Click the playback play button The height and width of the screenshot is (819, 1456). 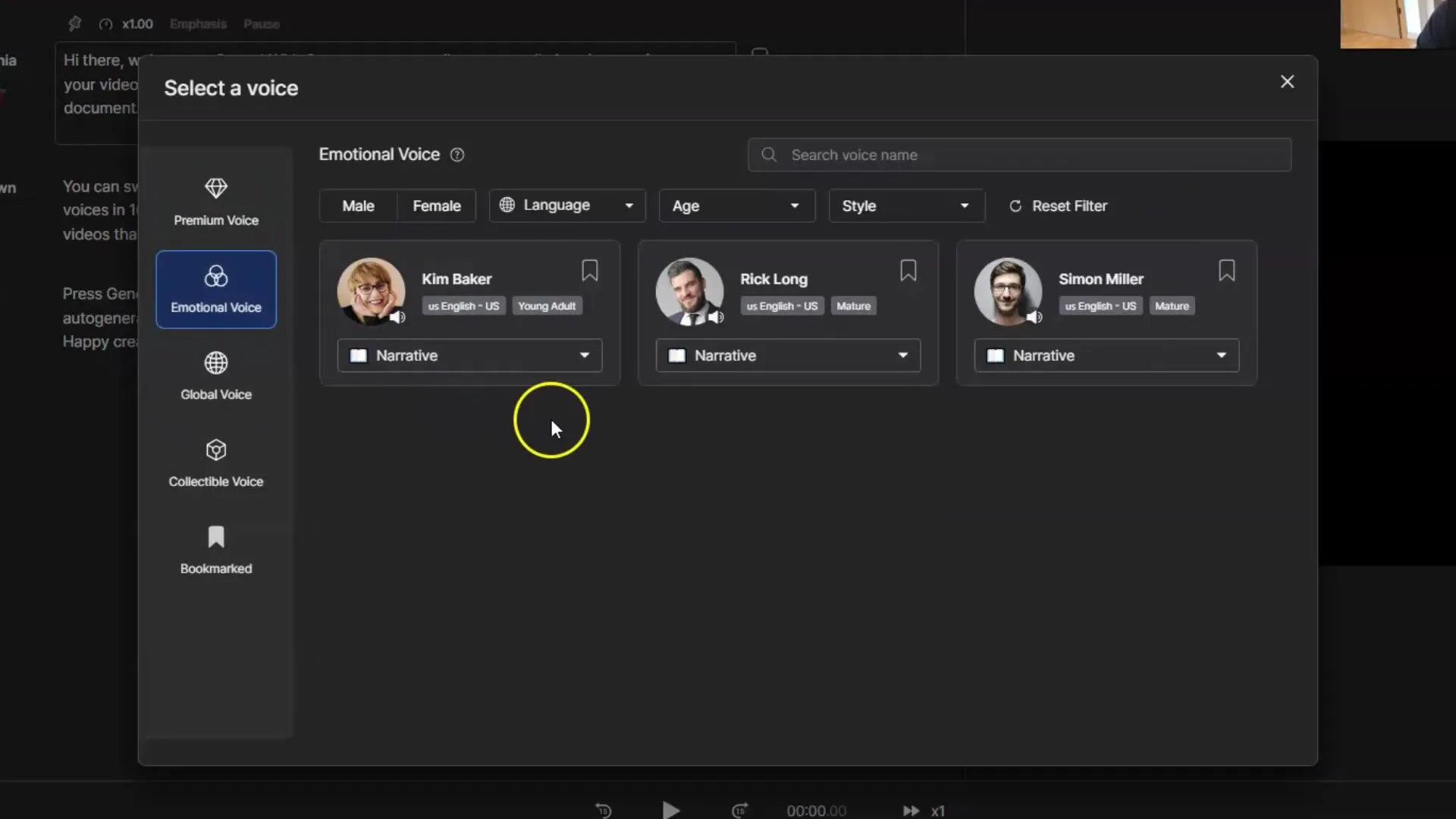(672, 811)
